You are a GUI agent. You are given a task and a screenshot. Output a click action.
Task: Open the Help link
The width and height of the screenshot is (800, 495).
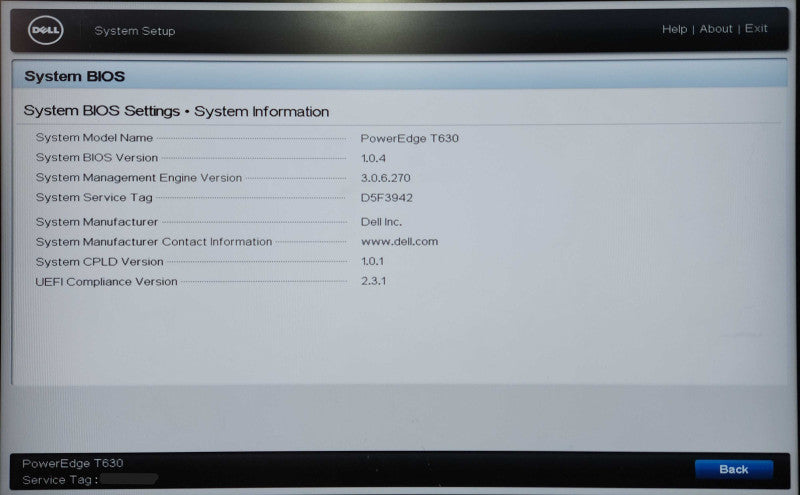coord(674,29)
